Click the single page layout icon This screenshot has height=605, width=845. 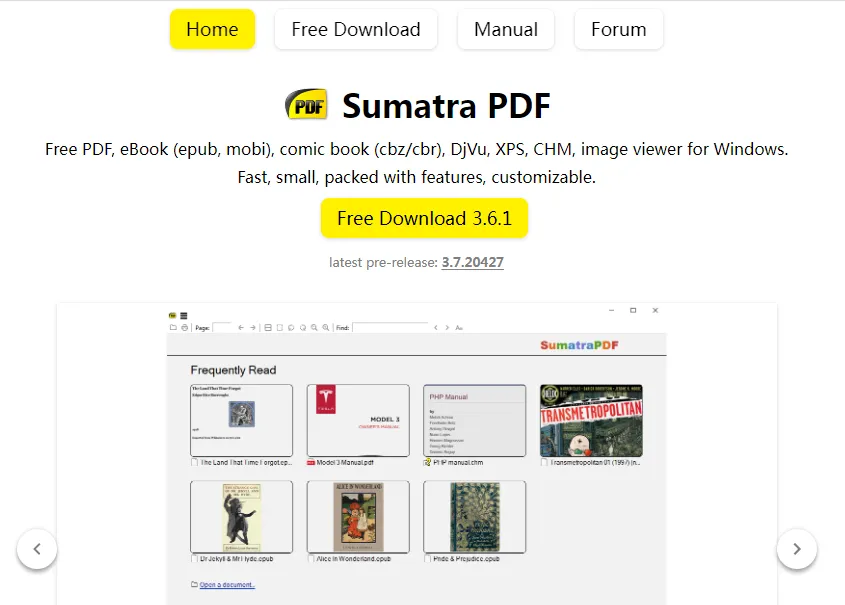click(x=280, y=328)
